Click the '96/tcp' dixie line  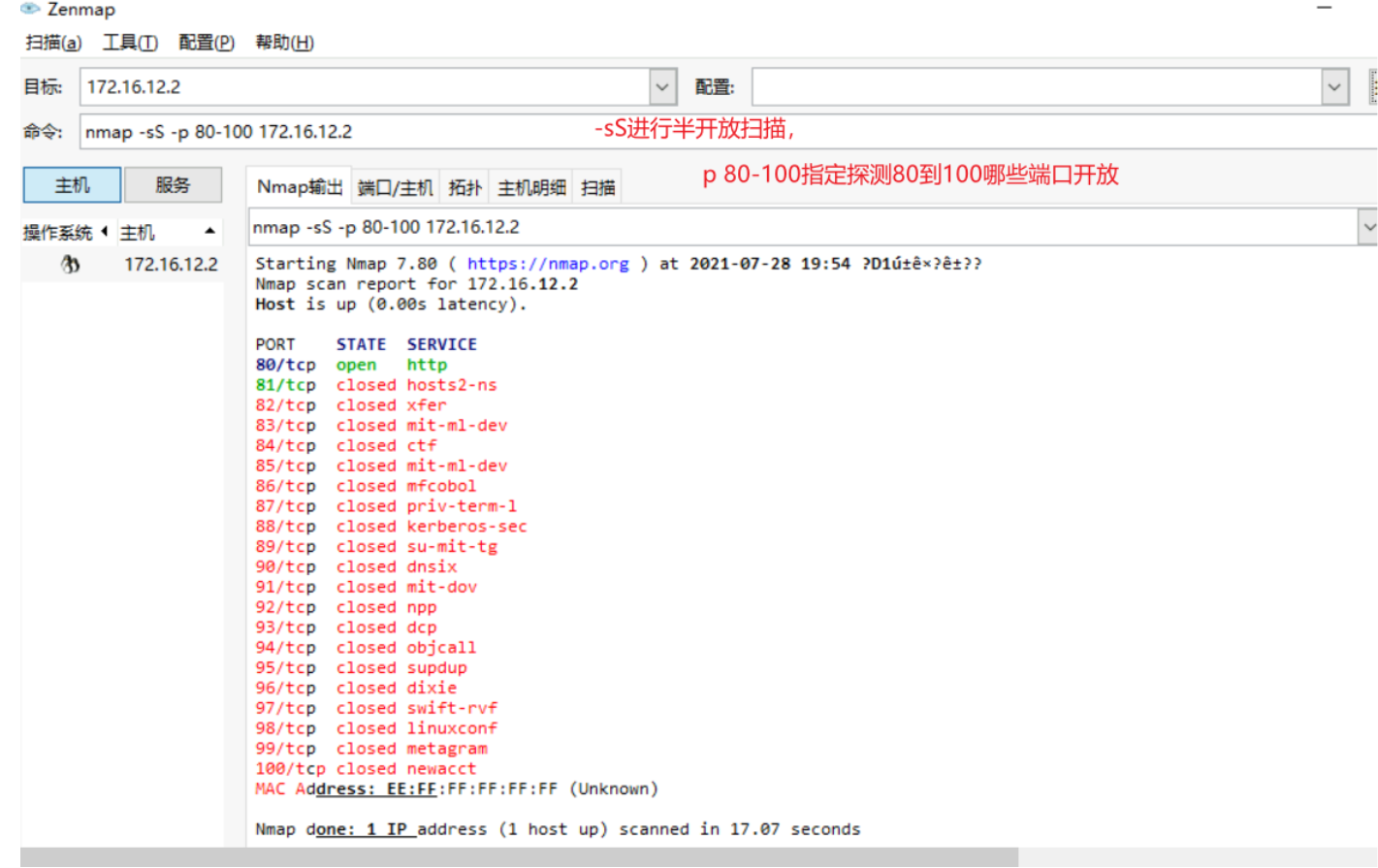coord(356,689)
